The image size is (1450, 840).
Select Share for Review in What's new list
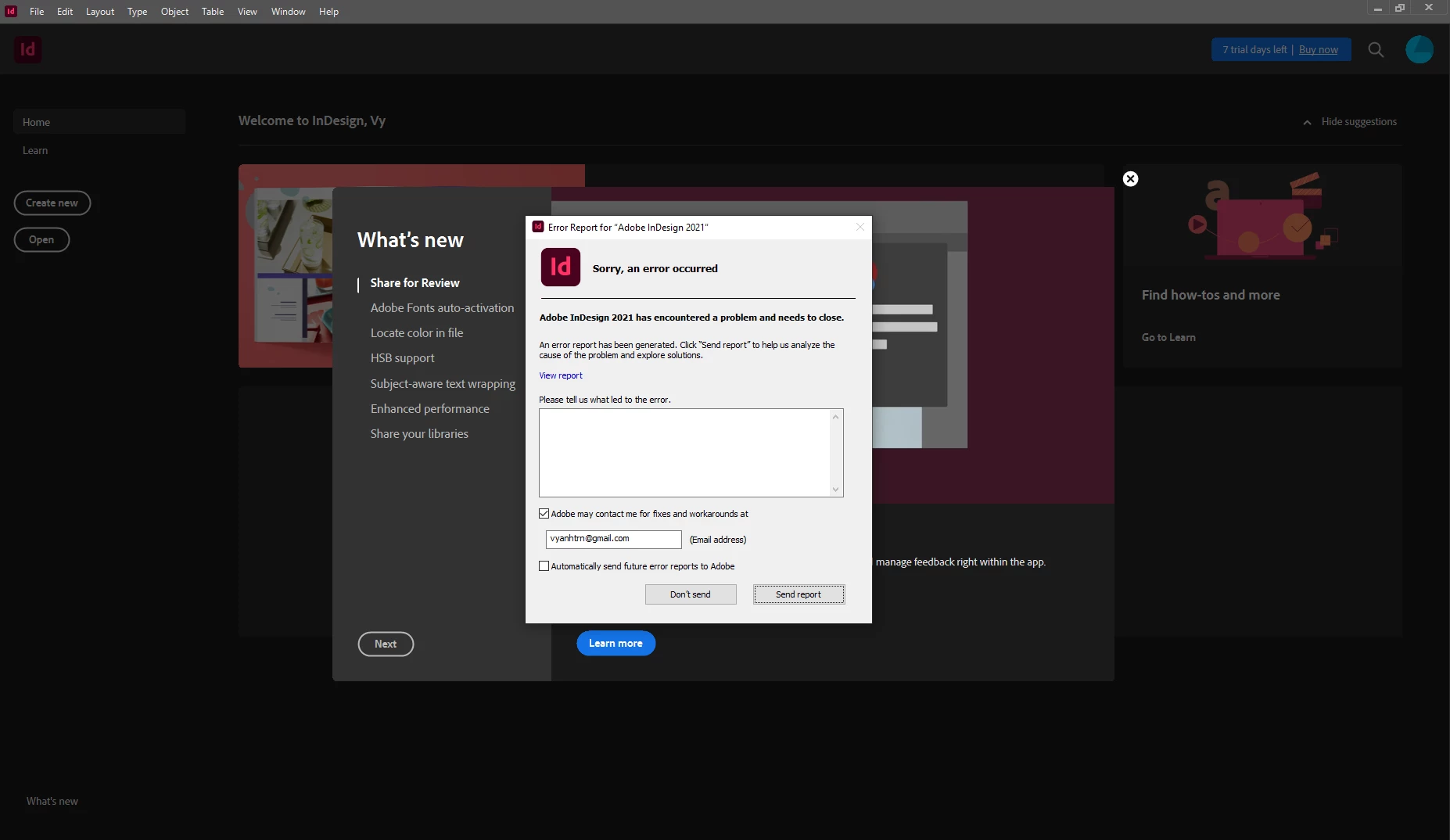tap(415, 282)
